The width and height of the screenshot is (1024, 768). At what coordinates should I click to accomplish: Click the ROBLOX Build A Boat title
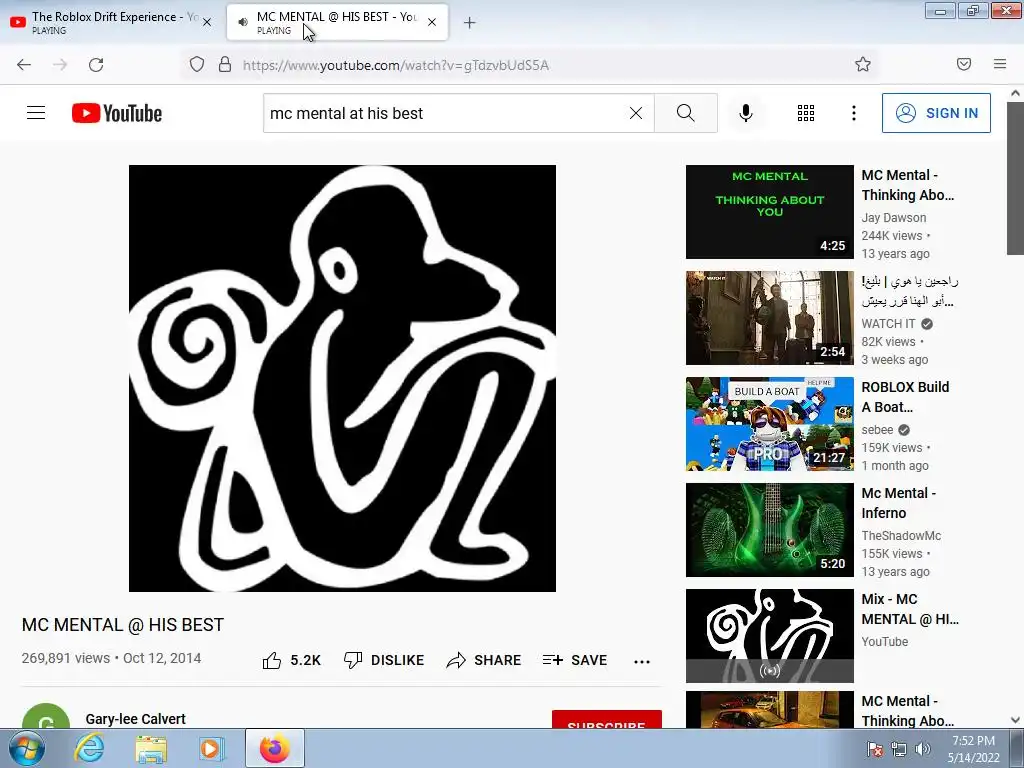(x=905, y=397)
